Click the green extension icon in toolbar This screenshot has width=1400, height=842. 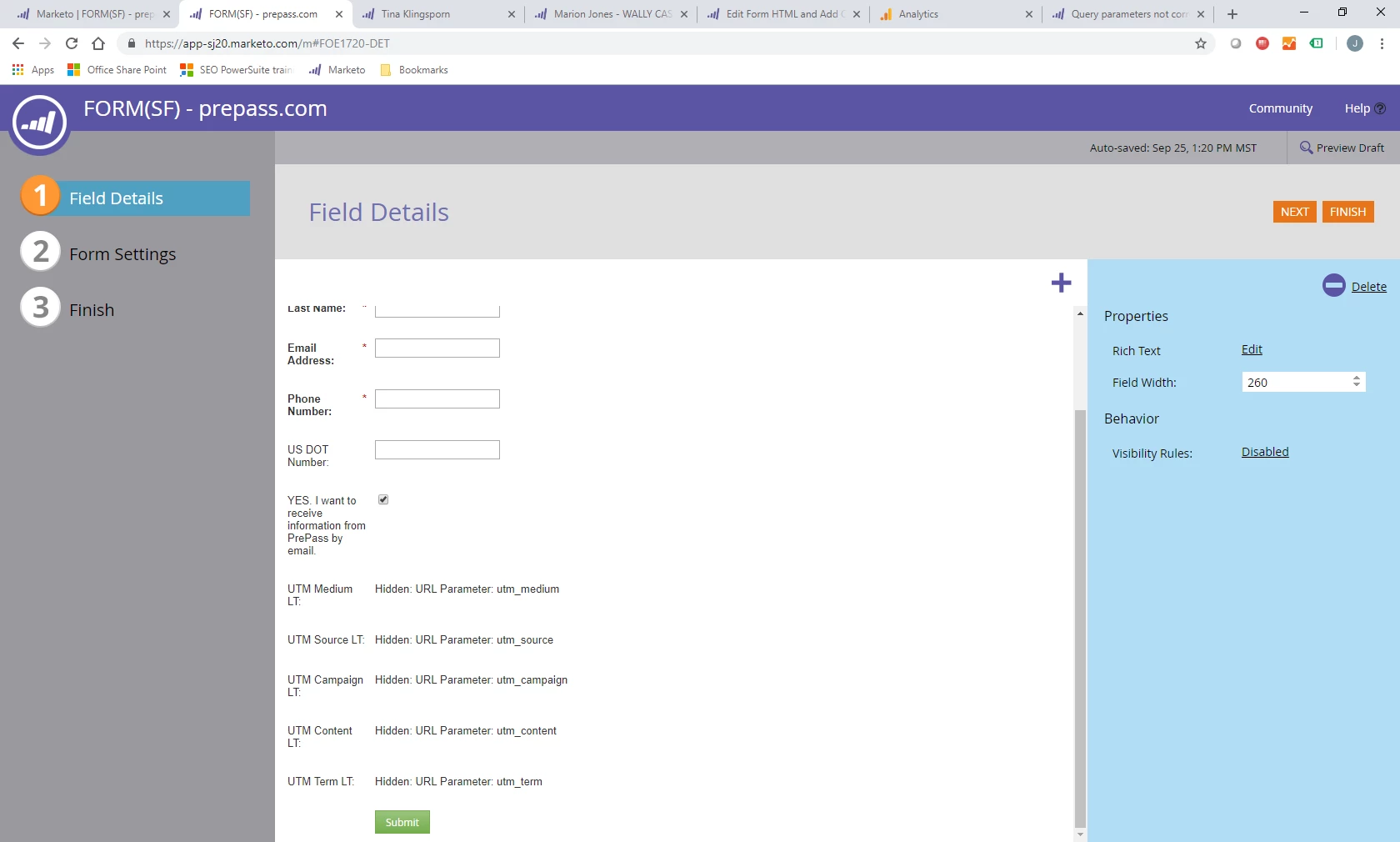click(1317, 43)
